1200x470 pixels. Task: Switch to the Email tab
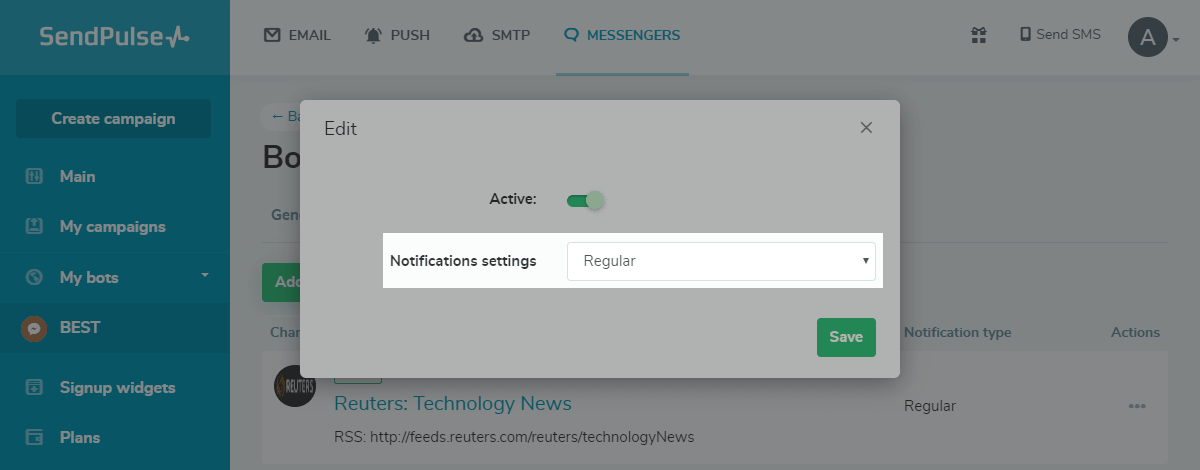tap(297, 36)
